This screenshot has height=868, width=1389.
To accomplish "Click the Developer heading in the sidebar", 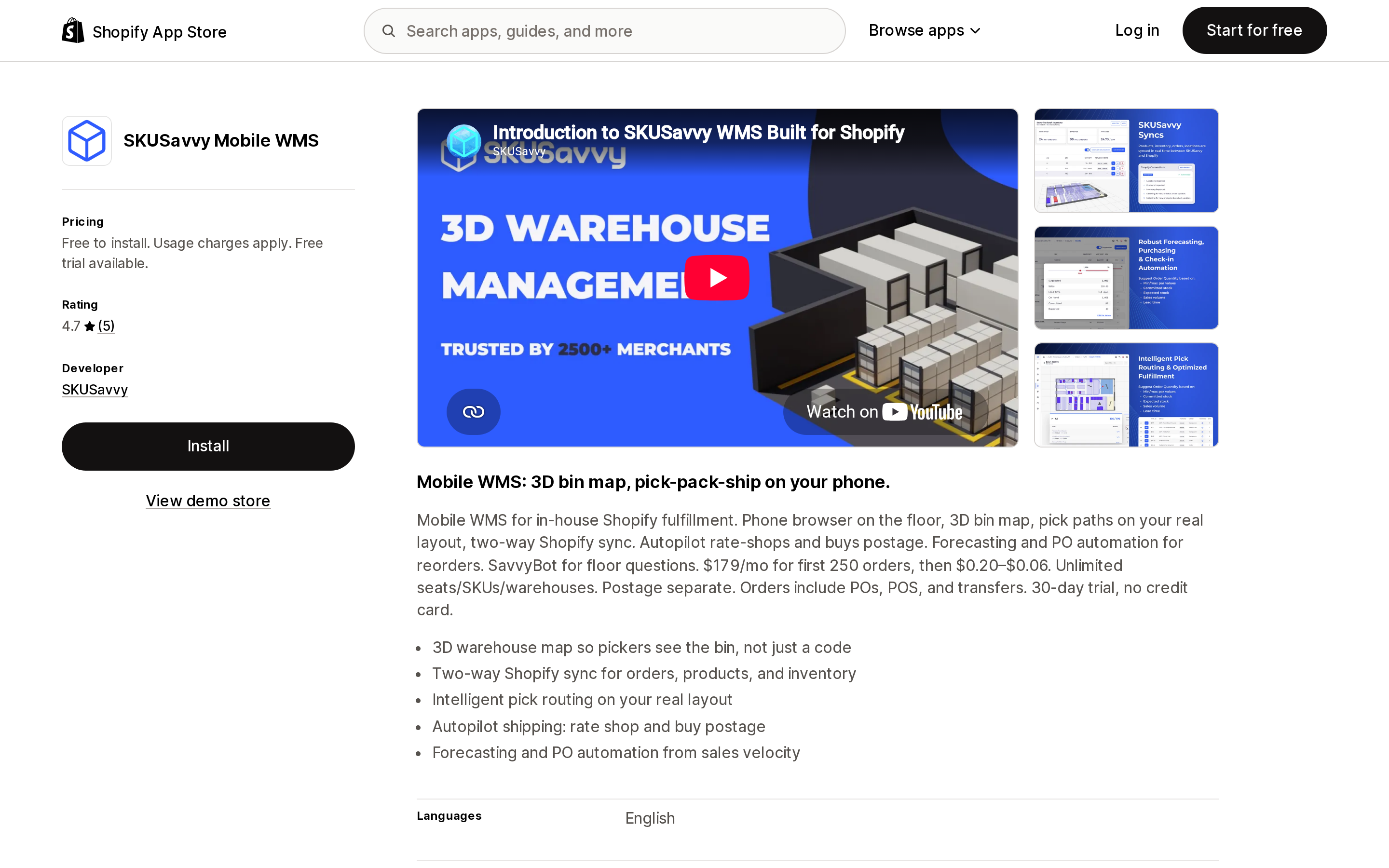I will pos(93,368).
